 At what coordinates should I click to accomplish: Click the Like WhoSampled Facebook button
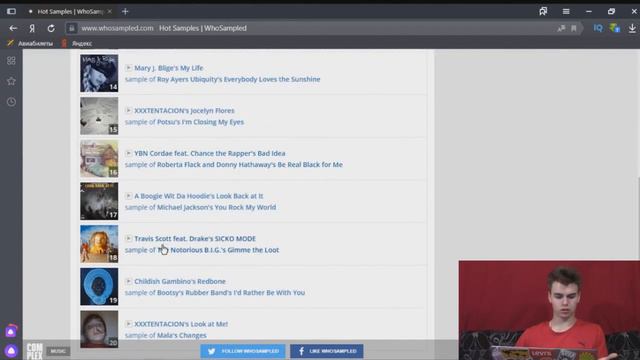pyautogui.click(x=327, y=351)
